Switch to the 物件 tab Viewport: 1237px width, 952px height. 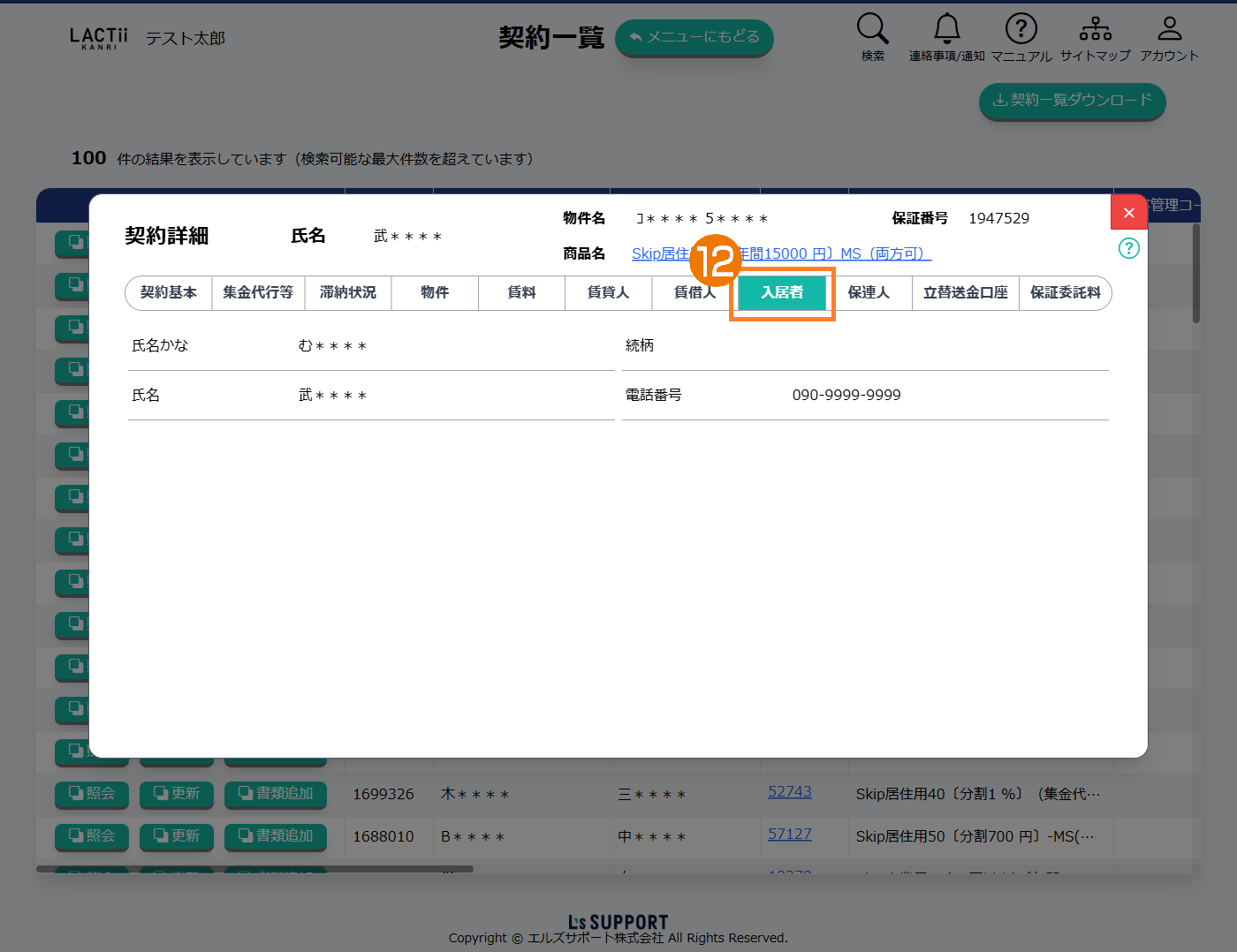(x=435, y=293)
